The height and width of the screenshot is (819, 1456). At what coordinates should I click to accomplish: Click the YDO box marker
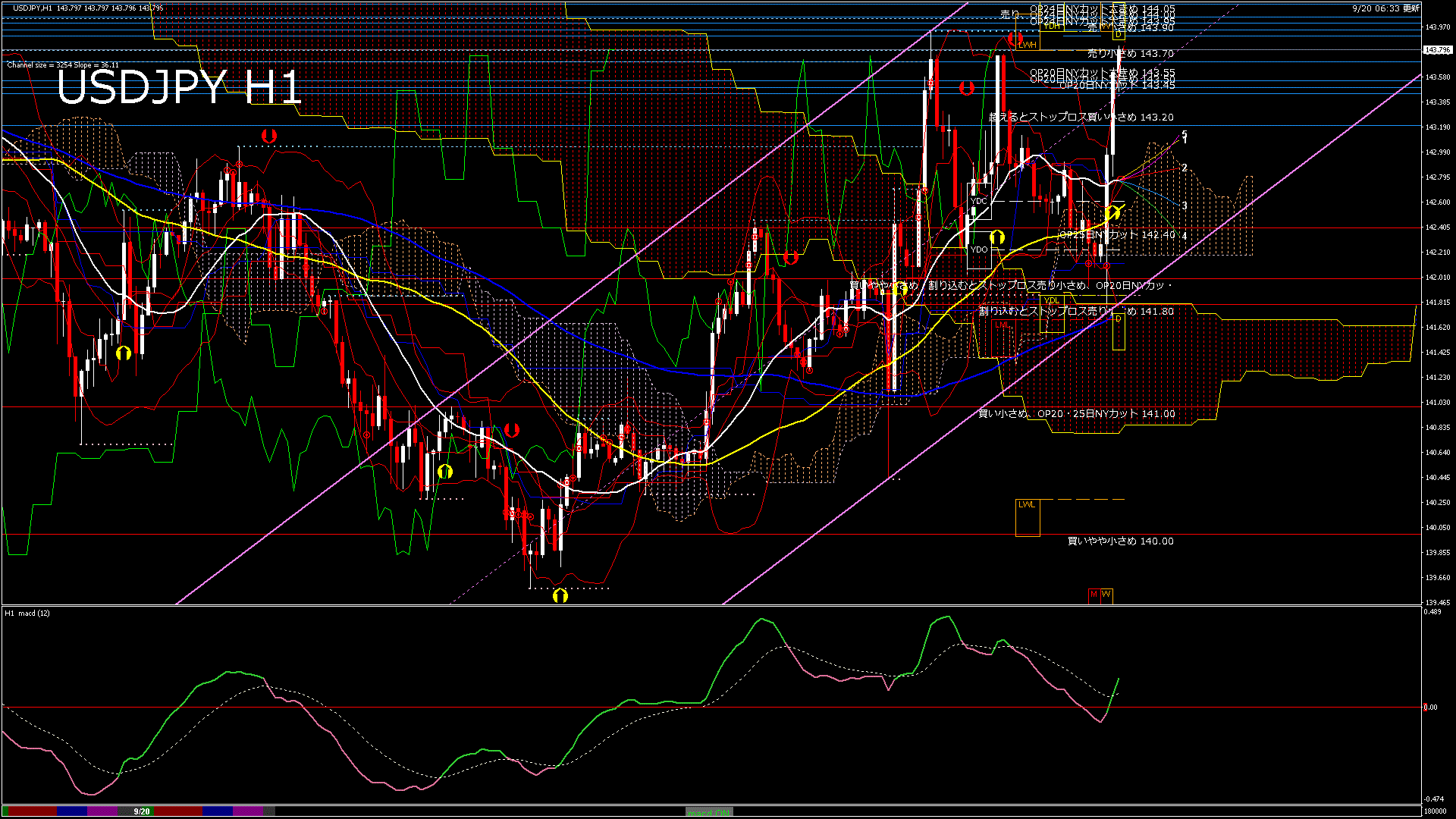[x=979, y=249]
